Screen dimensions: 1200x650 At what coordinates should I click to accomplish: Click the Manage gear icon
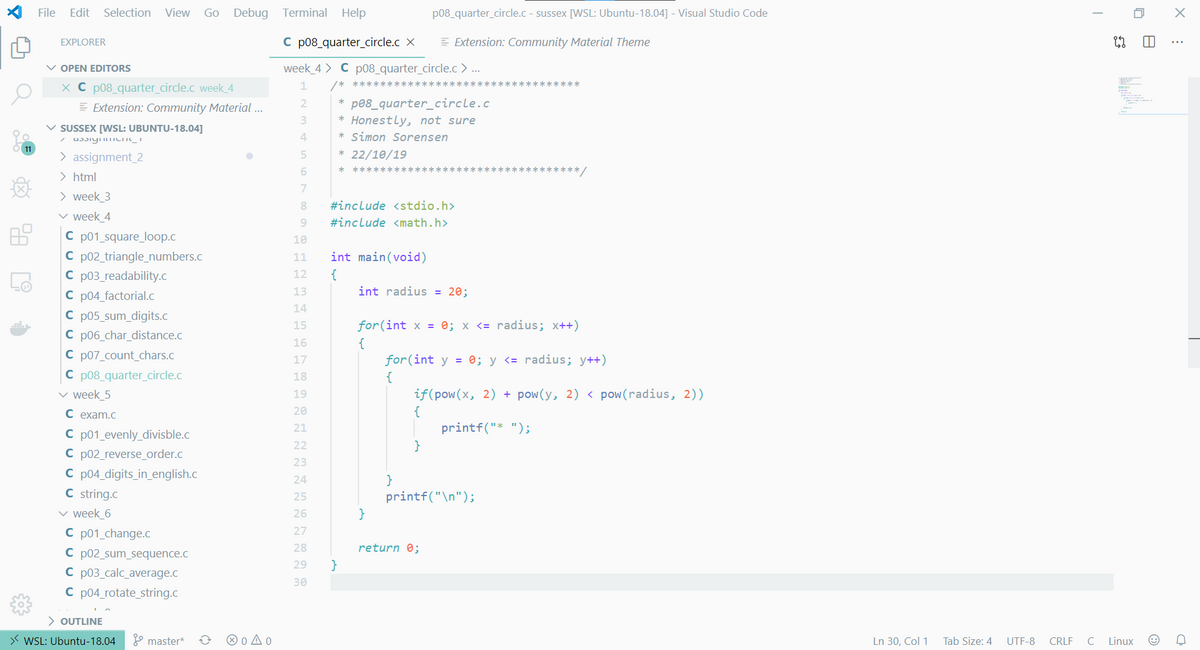22,605
